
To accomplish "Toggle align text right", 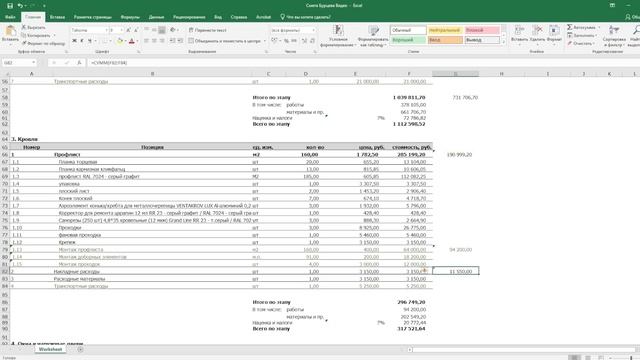I will coord(162,41).
